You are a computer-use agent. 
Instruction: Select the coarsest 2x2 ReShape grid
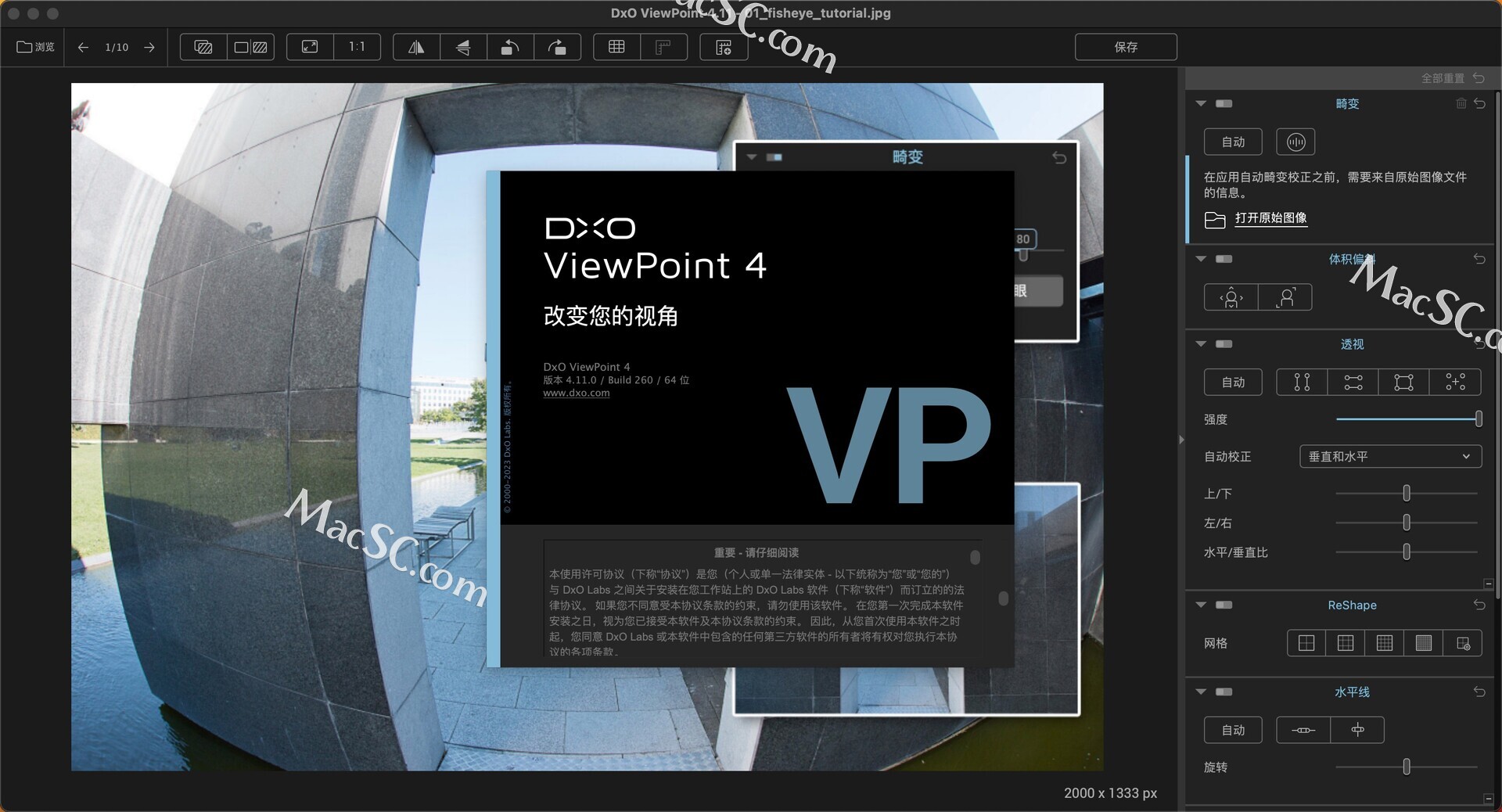click(x=1306, y=643)
